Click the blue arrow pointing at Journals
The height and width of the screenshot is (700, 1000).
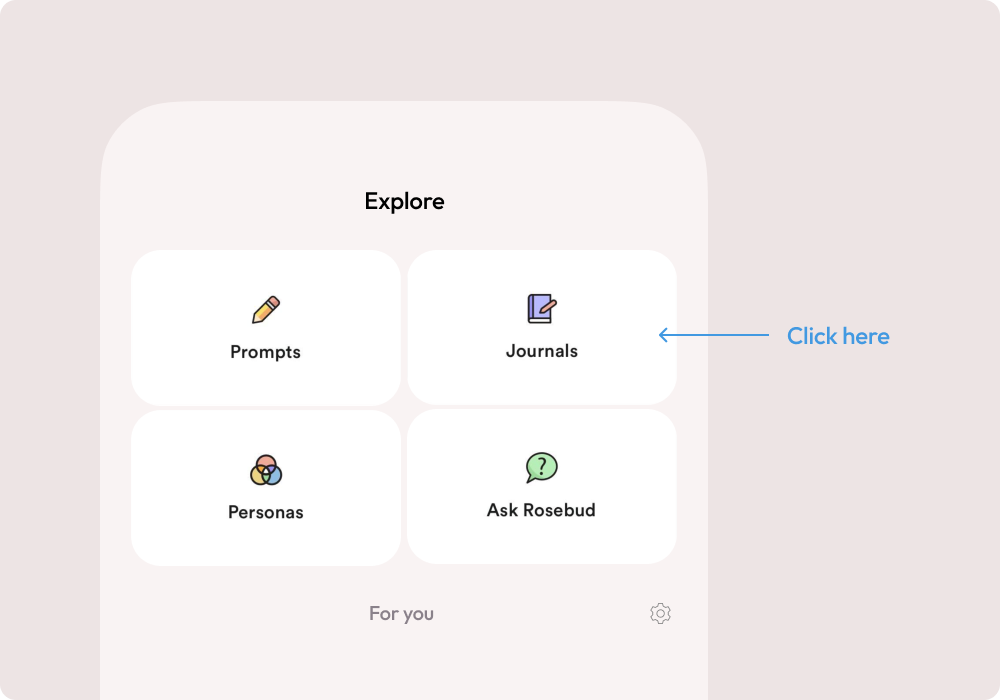712,336
